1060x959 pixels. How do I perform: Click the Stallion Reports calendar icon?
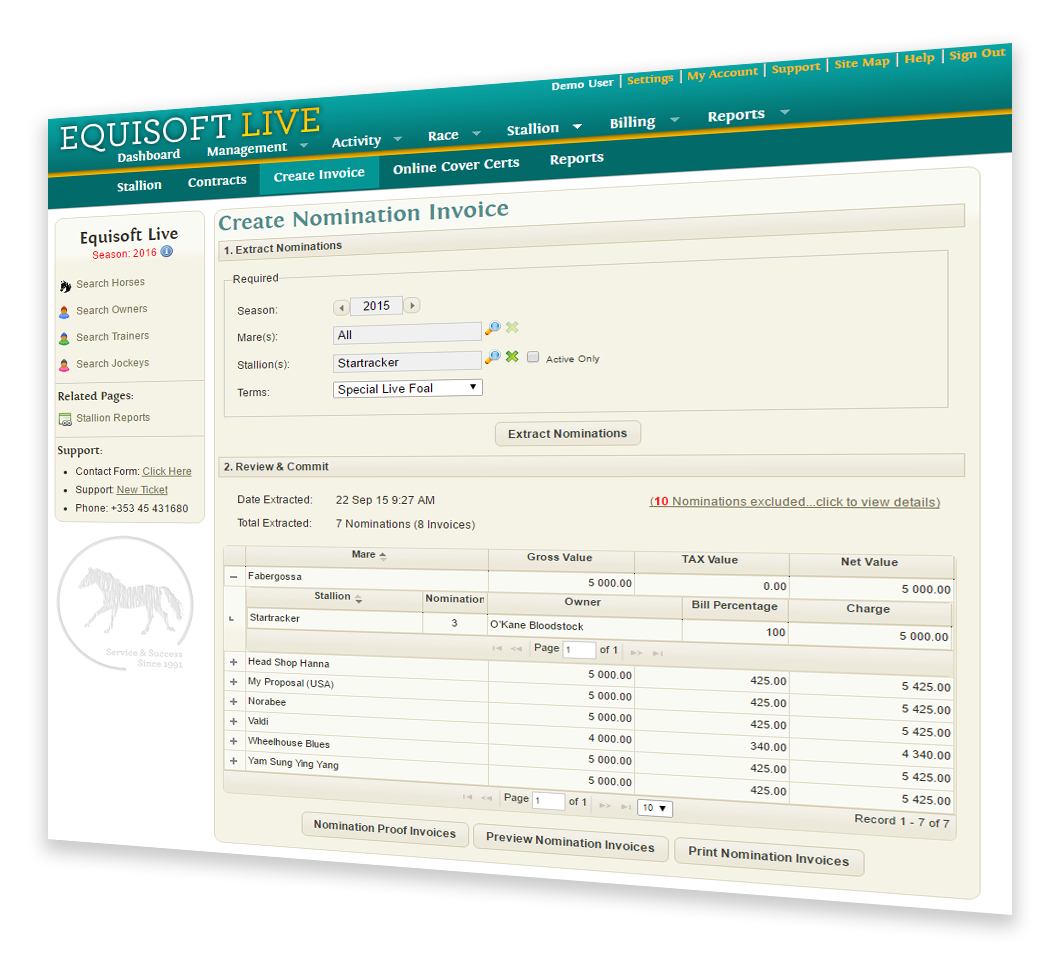click(x=65, y=420)
